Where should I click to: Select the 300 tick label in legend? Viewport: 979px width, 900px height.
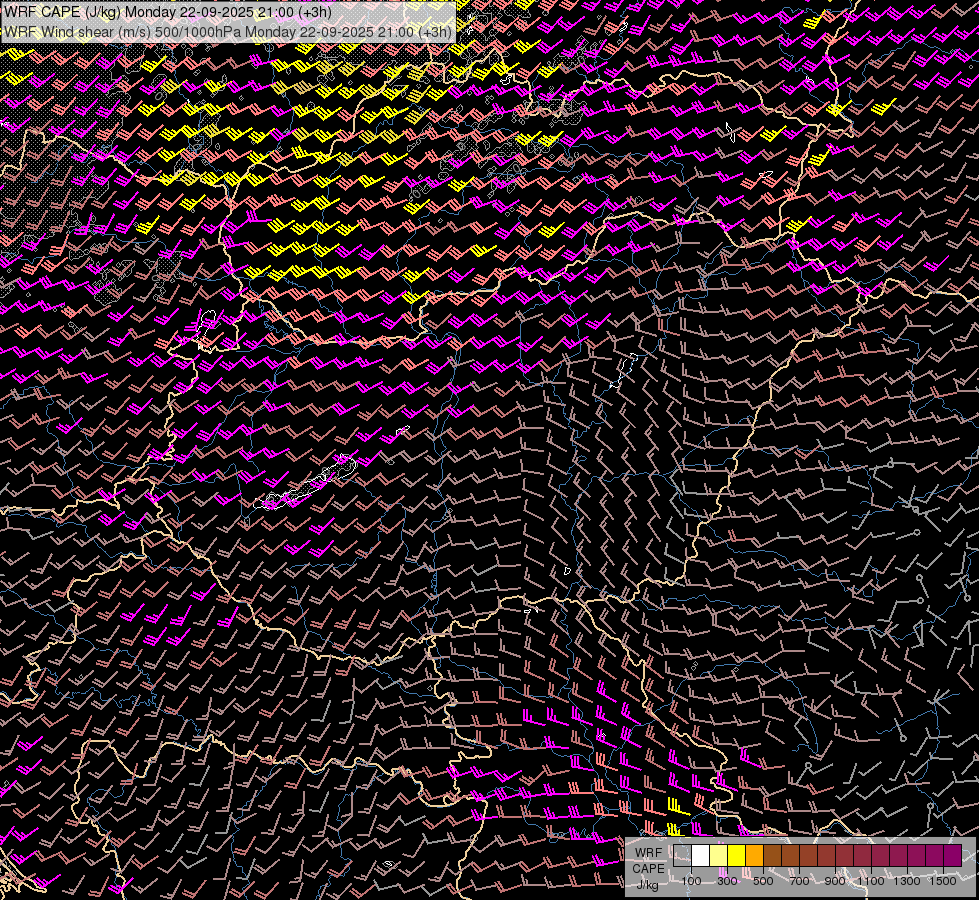pyautogui.click(x=727, y=881)
